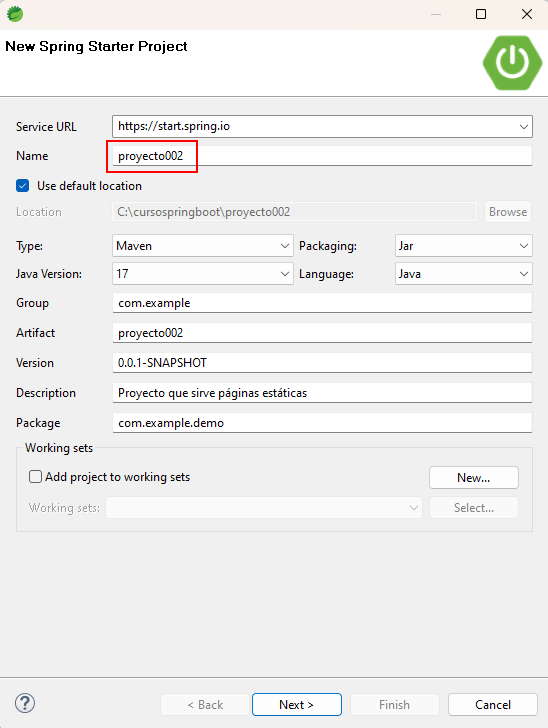Image resolution: width=548 pixels, height=728 pixels.
Task: Expand the Type dropdown showing Maven
Action: click(202, 246)
